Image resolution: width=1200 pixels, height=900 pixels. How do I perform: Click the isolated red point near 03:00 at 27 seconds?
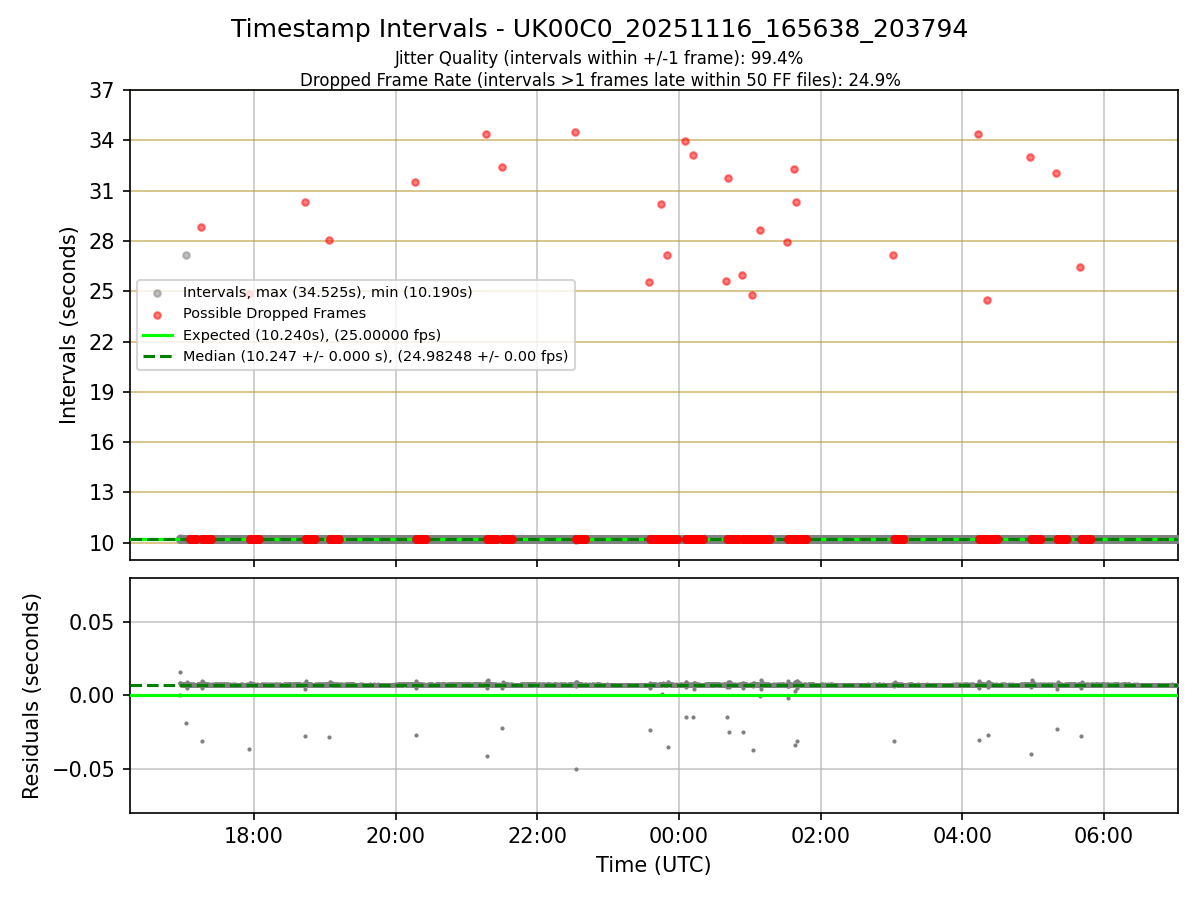coord(893,255)
